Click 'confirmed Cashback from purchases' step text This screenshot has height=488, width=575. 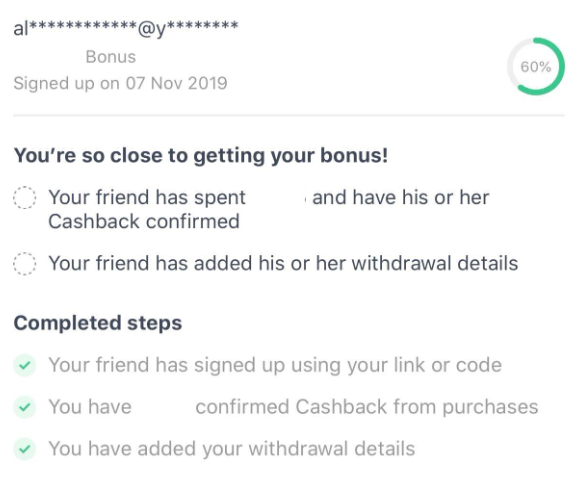367,407
